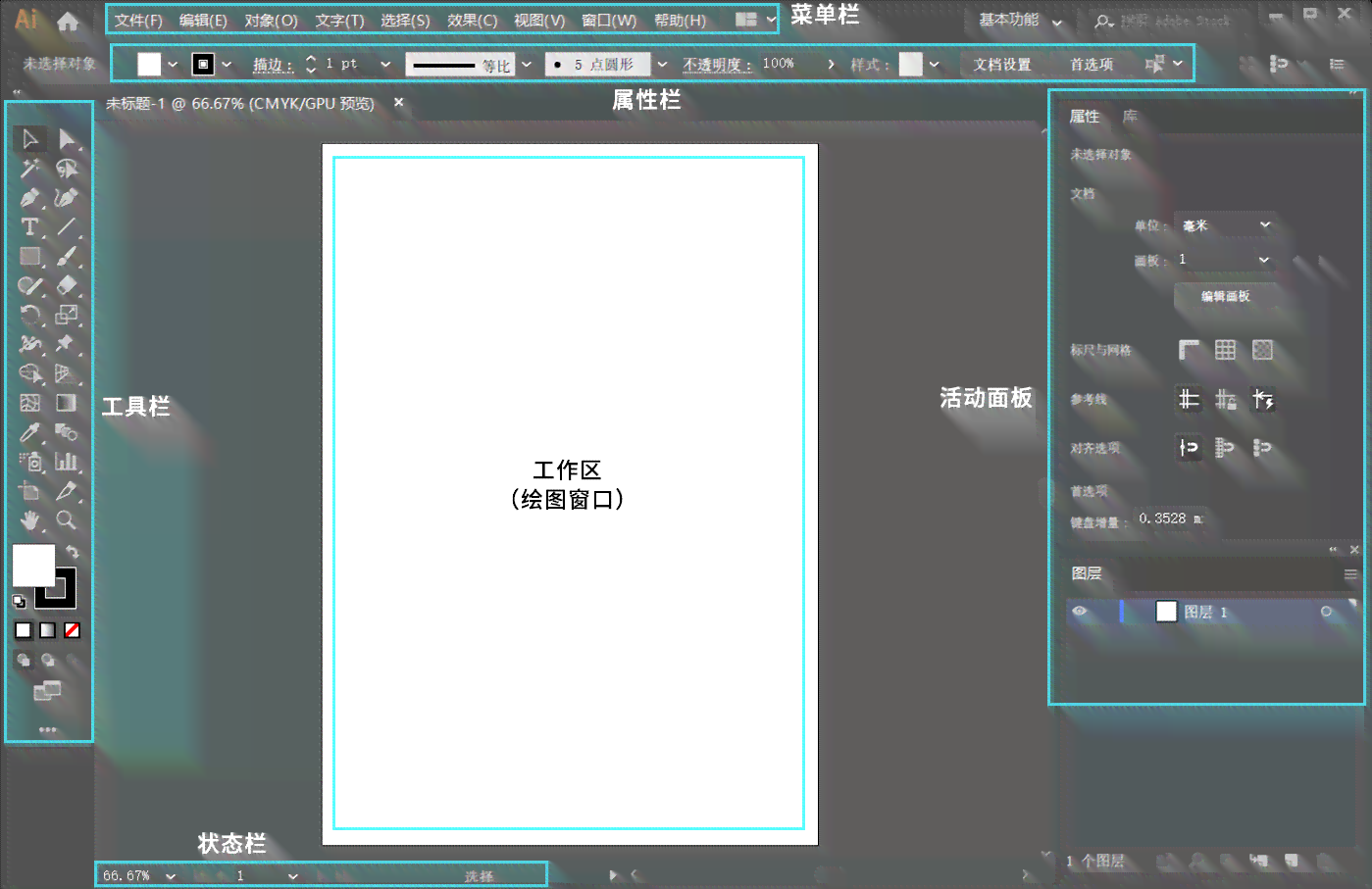Open the 基本功能 workspace dropdown
This screenshot has height=889, width=1372.
(1020, 21)
